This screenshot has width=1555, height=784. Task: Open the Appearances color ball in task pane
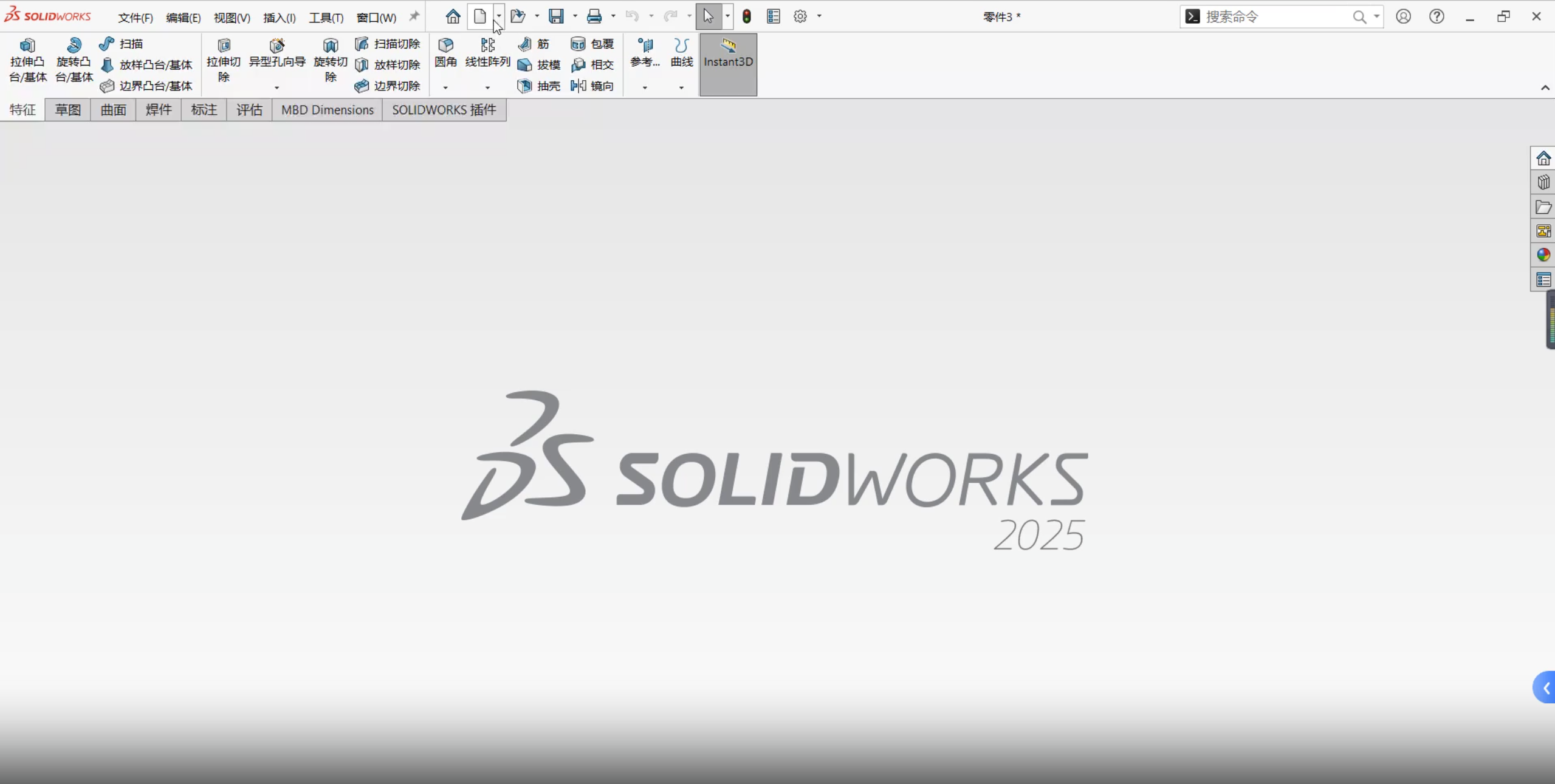[1543, 255]
